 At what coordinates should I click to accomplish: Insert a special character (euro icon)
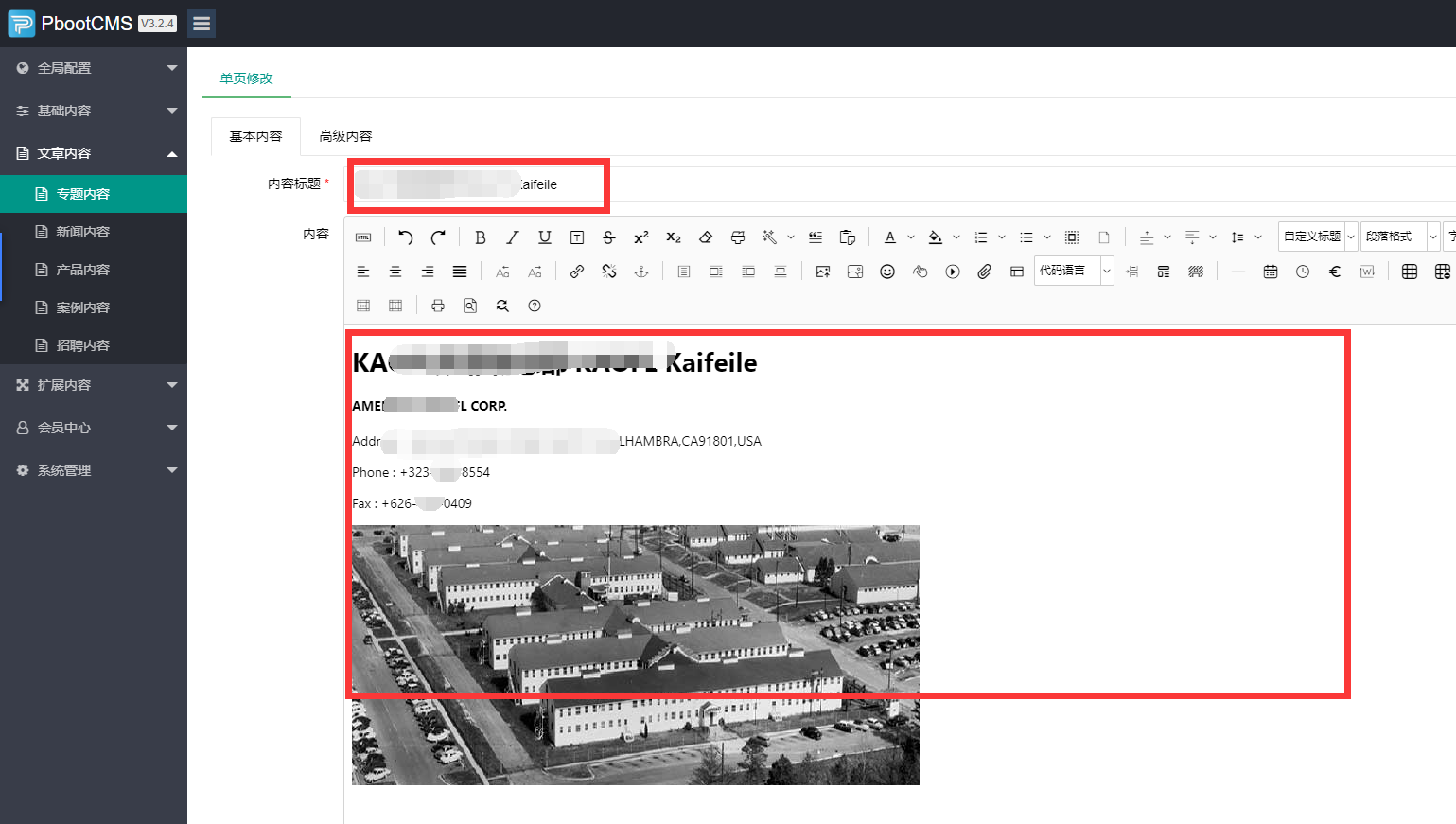click(1335, 272)
